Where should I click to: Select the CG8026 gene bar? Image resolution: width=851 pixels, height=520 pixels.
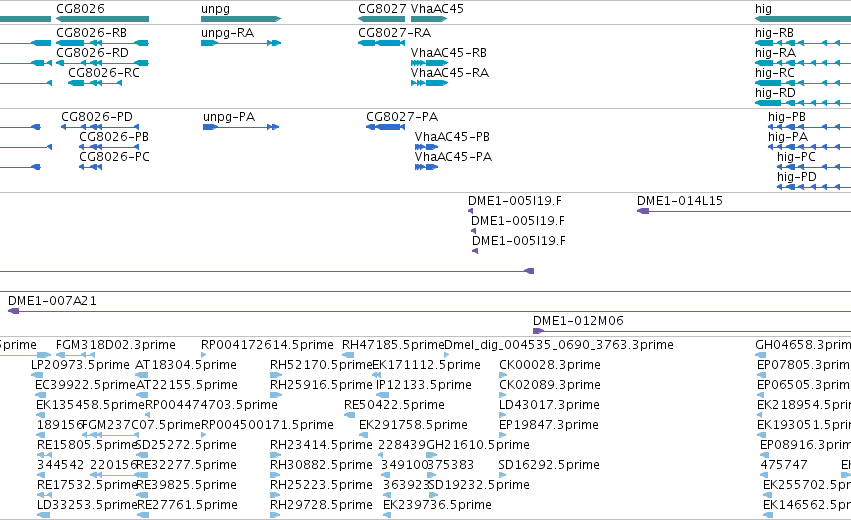(x=103, y=19)
